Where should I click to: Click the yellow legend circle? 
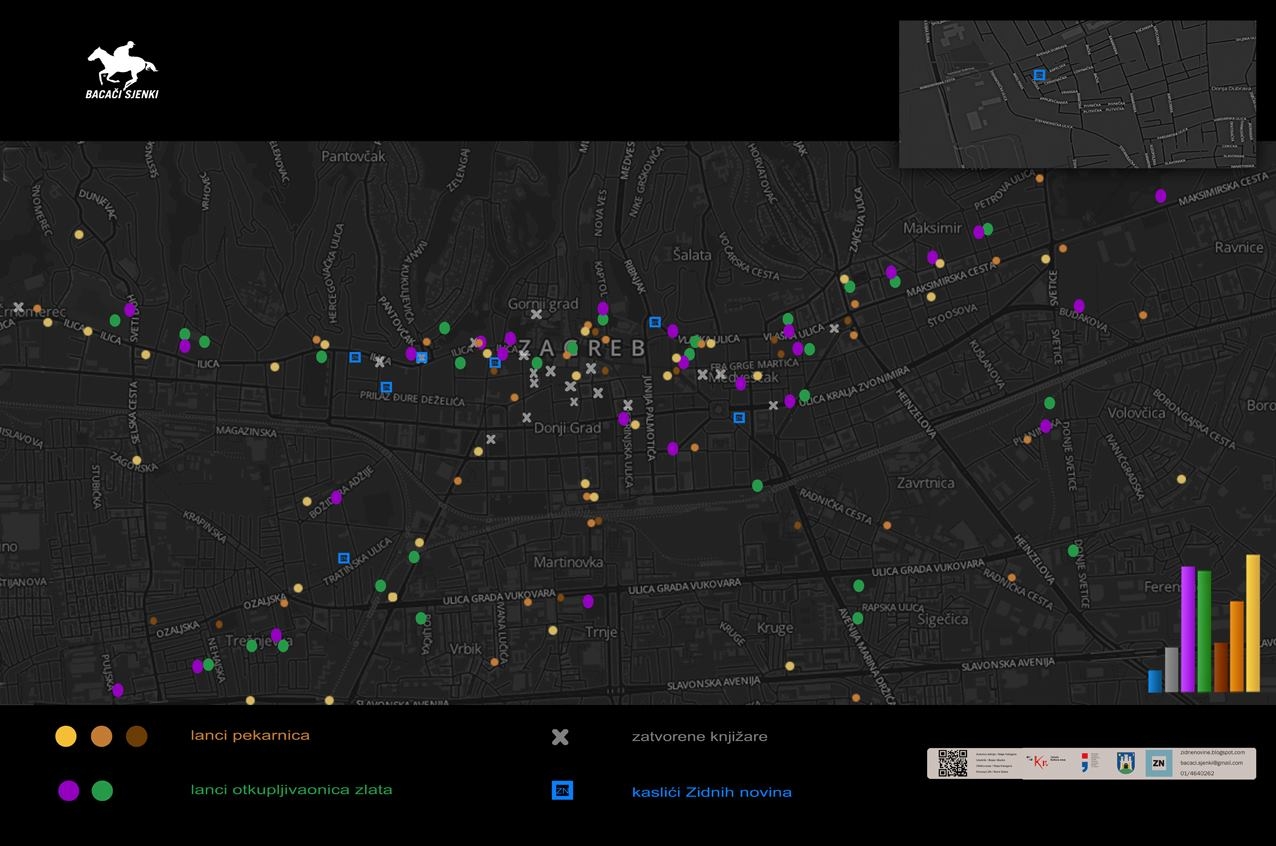(66, 737)
